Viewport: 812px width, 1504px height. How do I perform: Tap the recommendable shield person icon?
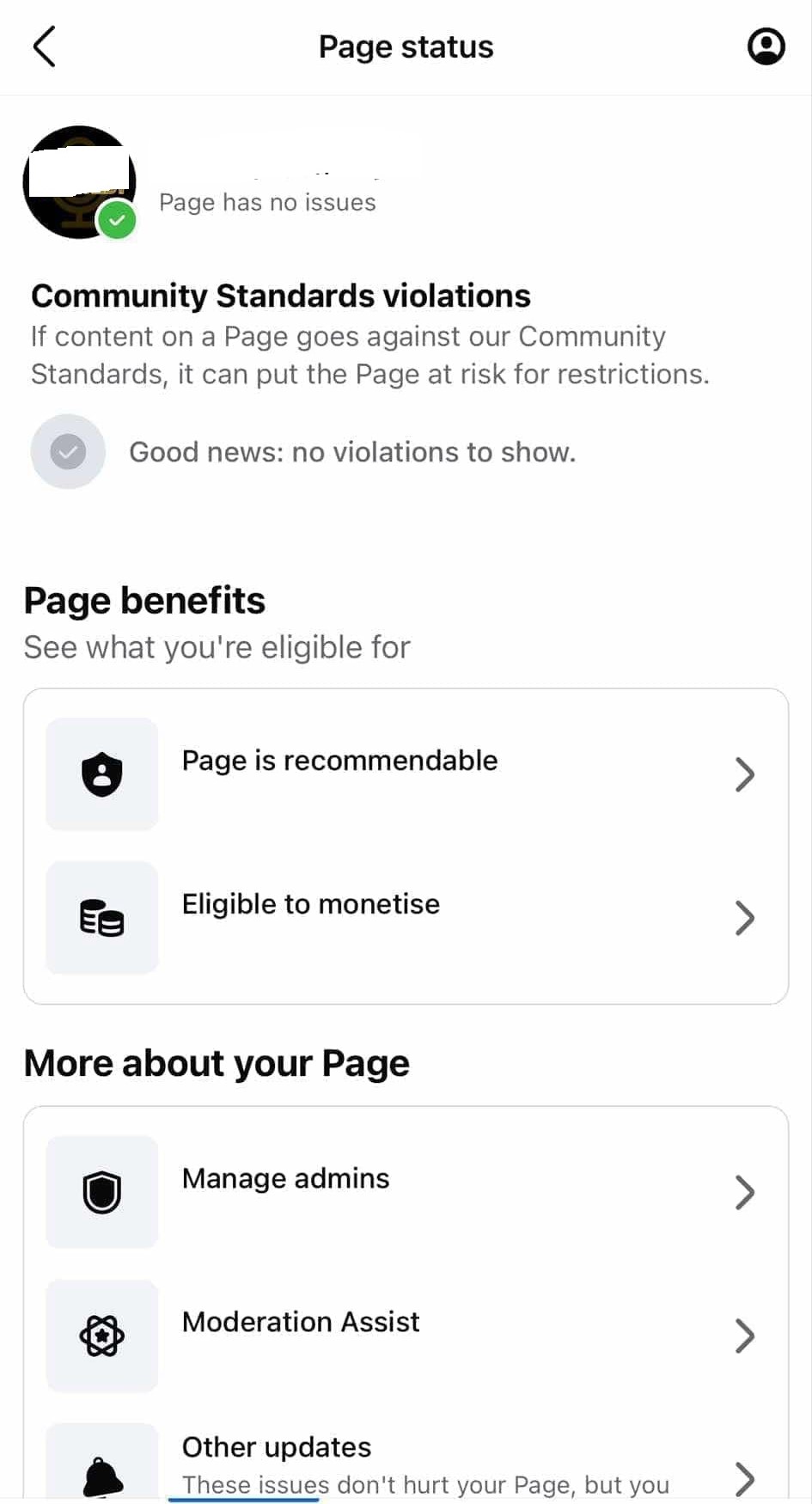[102, 774]
